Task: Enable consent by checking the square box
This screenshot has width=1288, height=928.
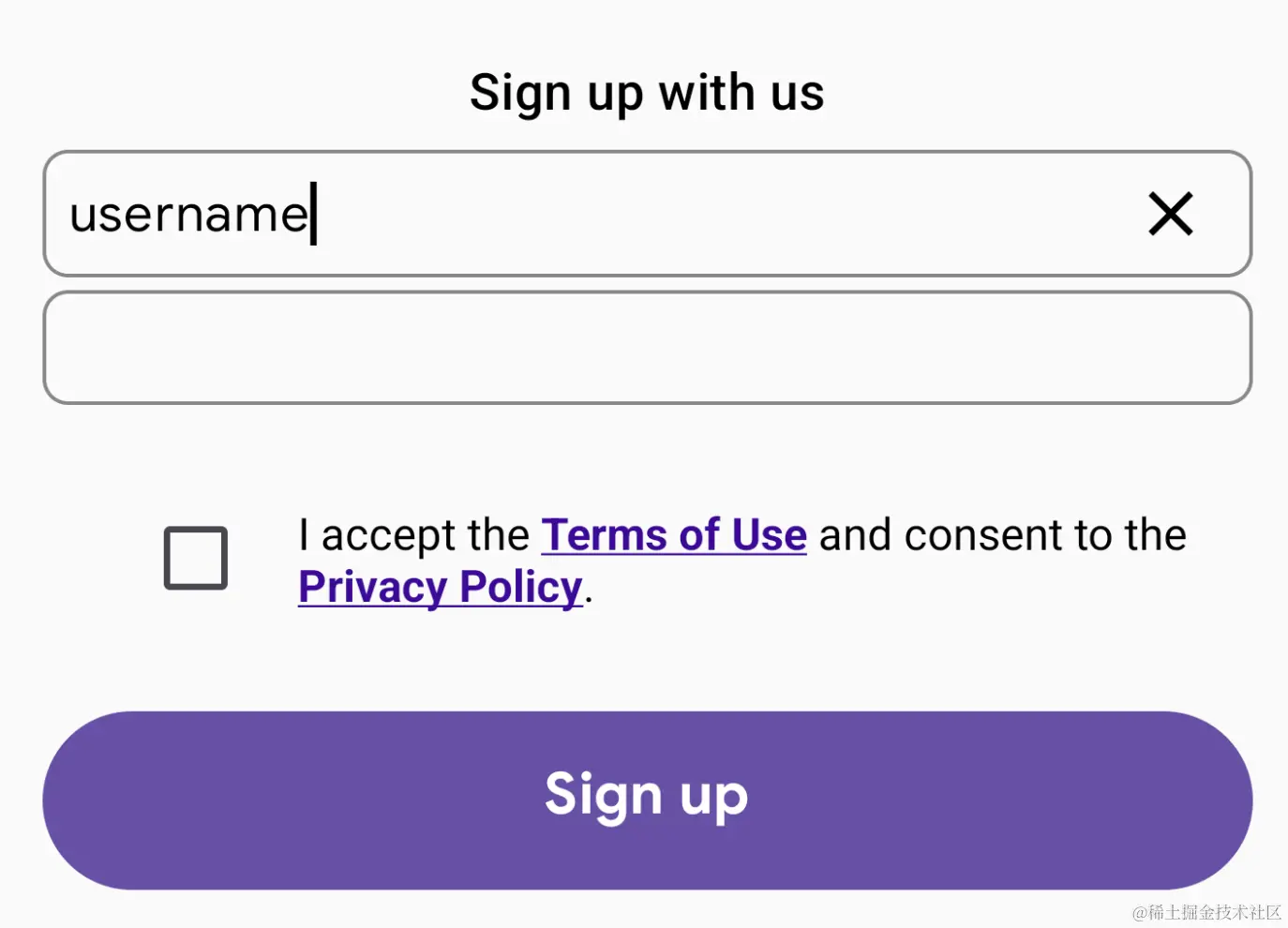Action: point(195,558)
